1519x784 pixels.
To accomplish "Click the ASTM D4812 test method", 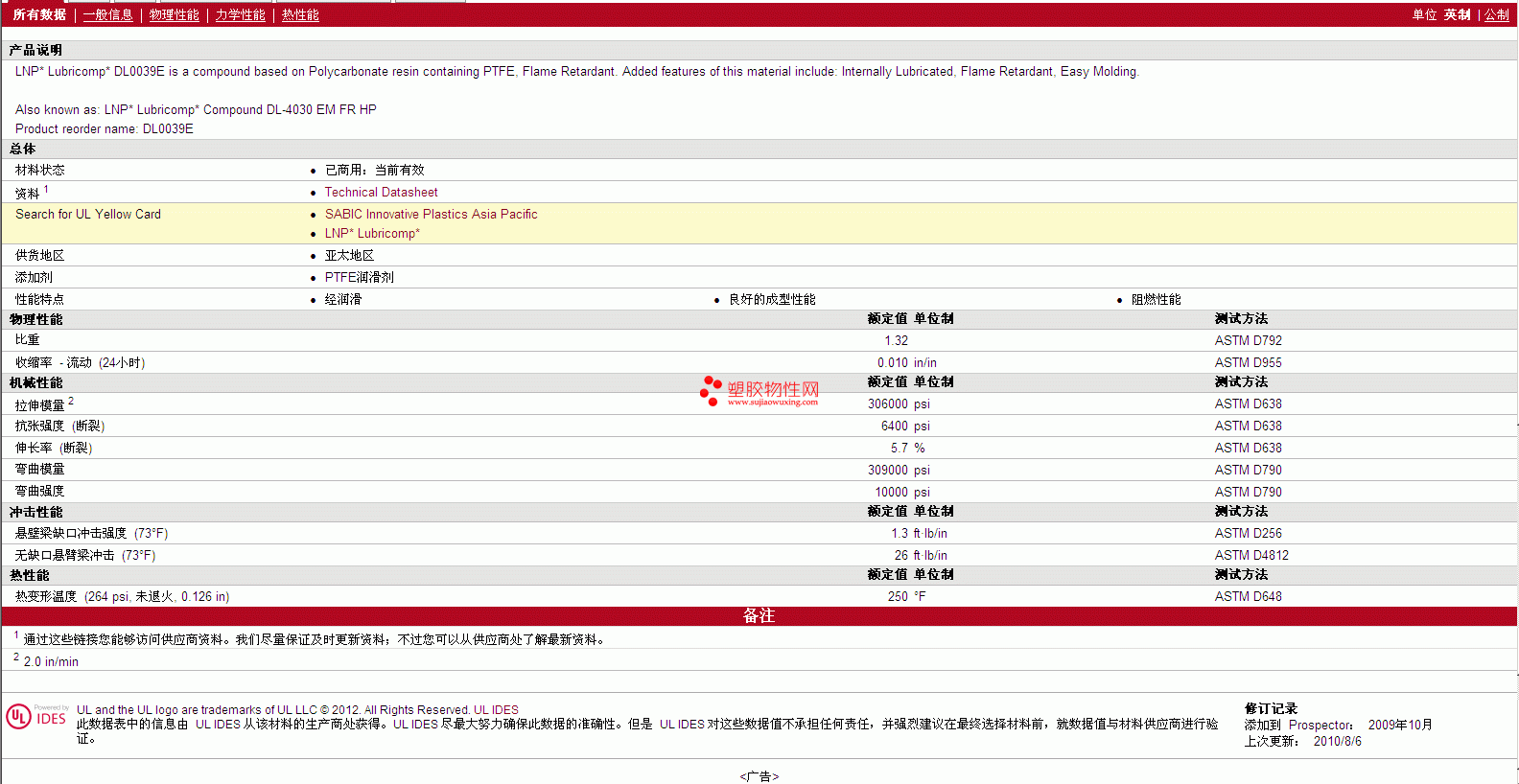I will (x=1251, y=555).
